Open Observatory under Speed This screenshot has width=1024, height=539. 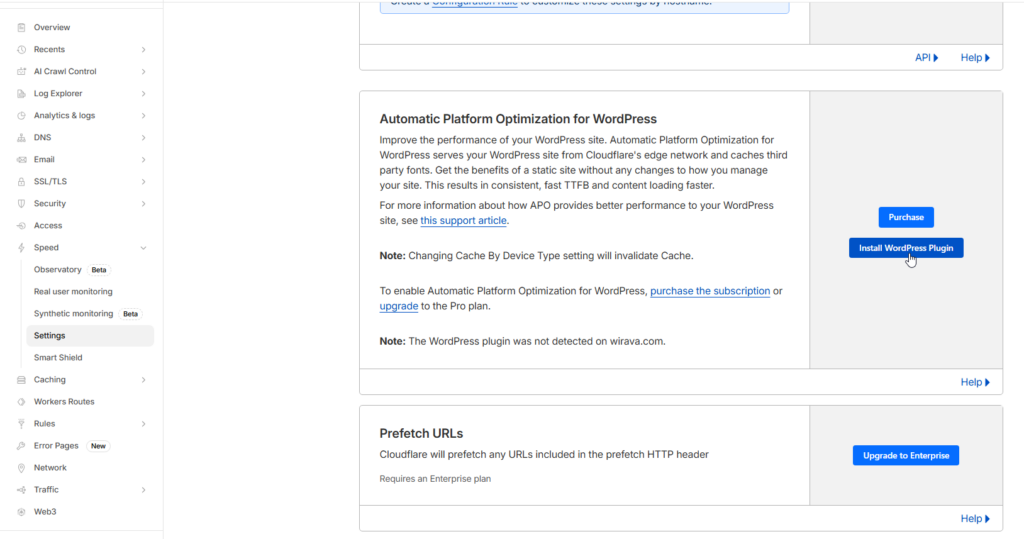coord(58,269)
